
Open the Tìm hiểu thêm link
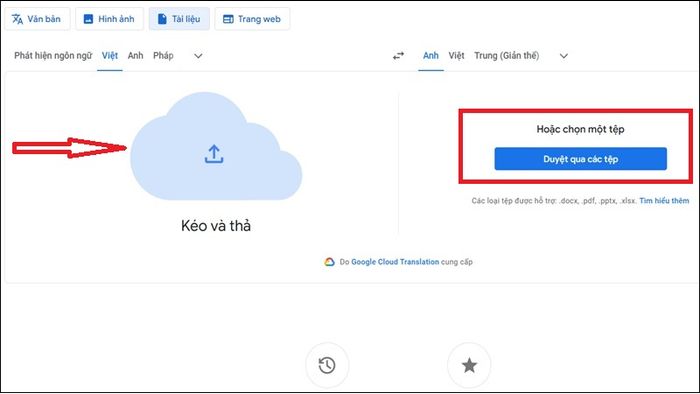664,201
